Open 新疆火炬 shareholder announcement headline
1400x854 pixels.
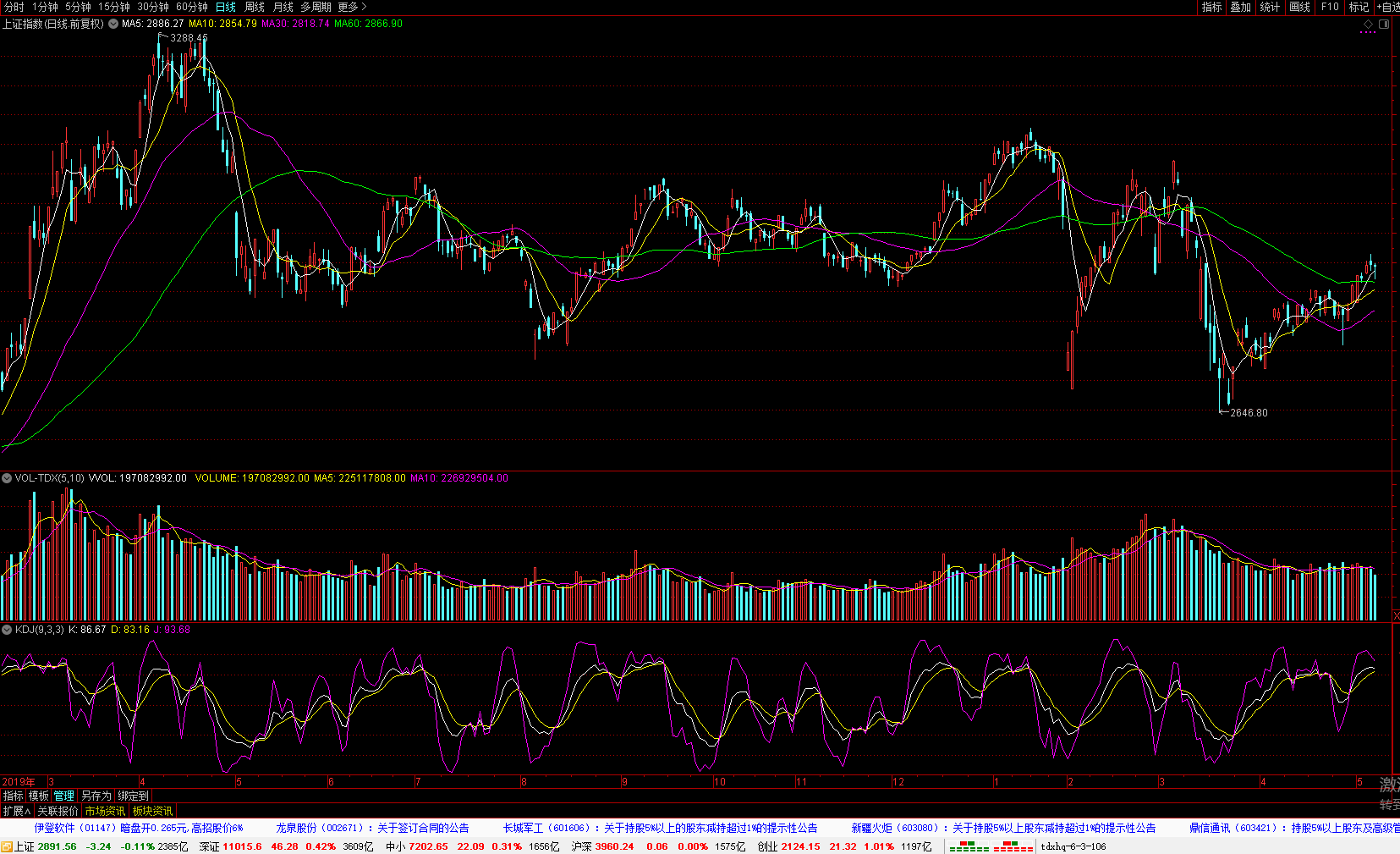(x=1003, y=828)
